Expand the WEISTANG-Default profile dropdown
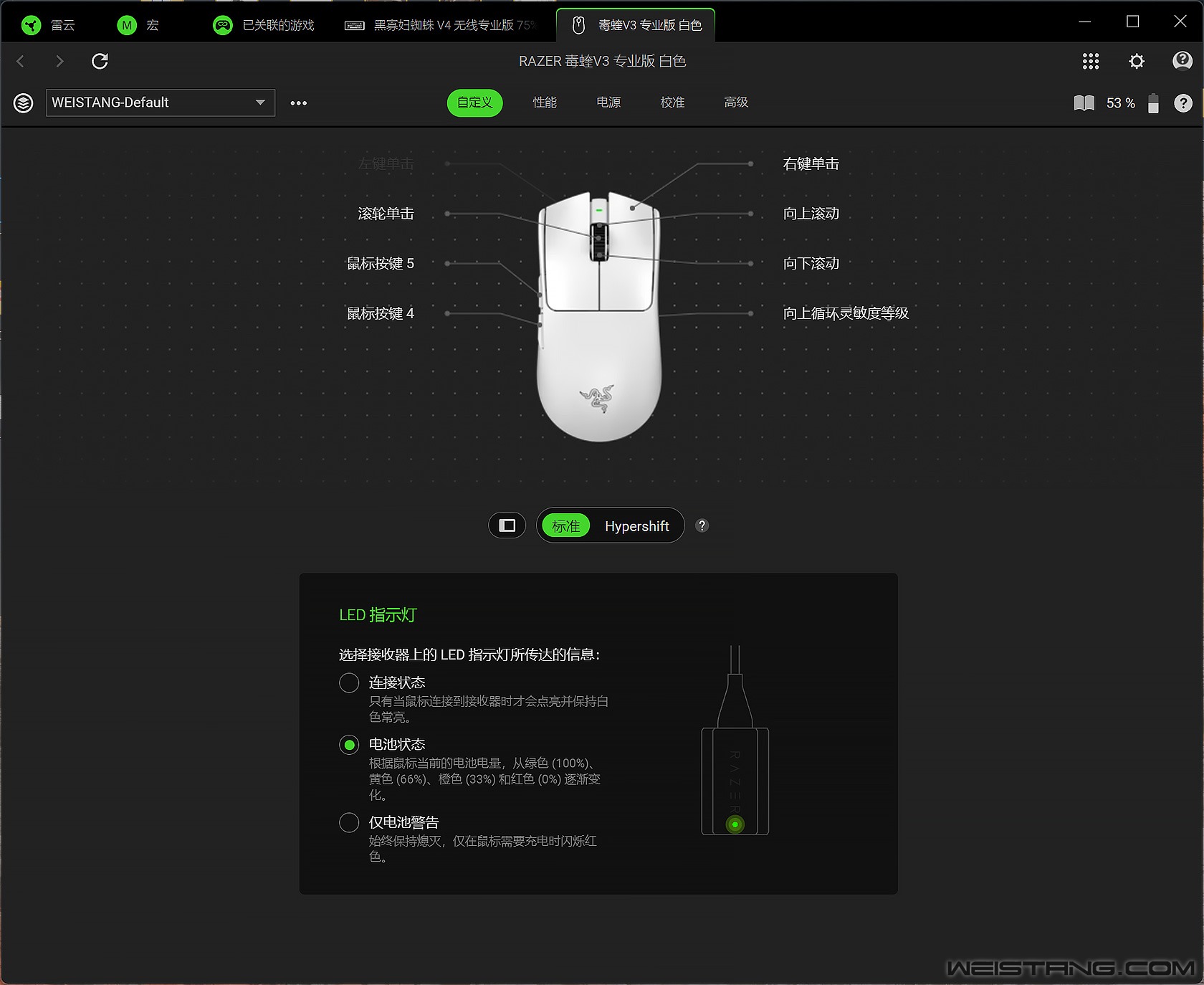The height and width of the screenshot is (985, 1204). pos(161,103)
